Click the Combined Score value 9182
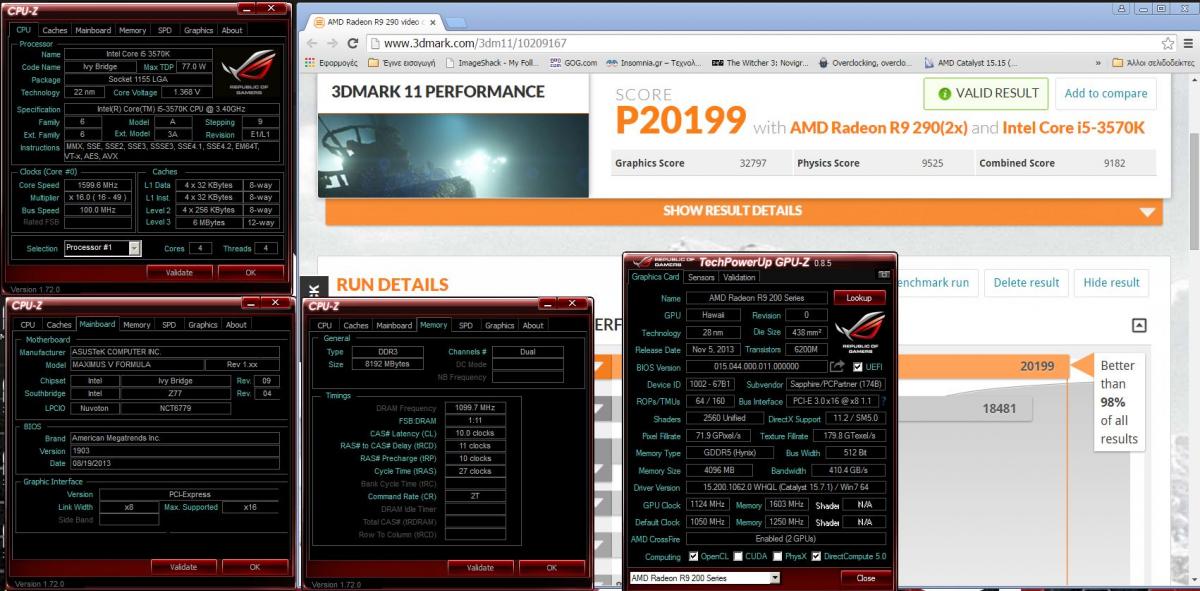Image resolution: width=1200 pixels, height=591 pixels. [1116, 163]
